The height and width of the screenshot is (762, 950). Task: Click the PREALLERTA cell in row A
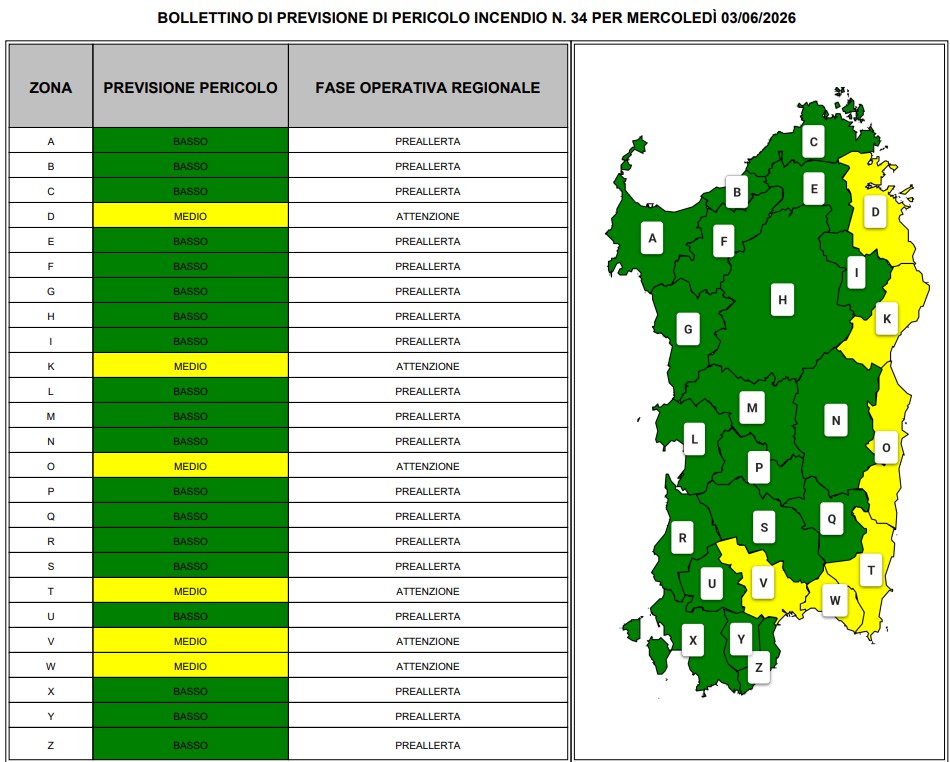tap(428, 141)
